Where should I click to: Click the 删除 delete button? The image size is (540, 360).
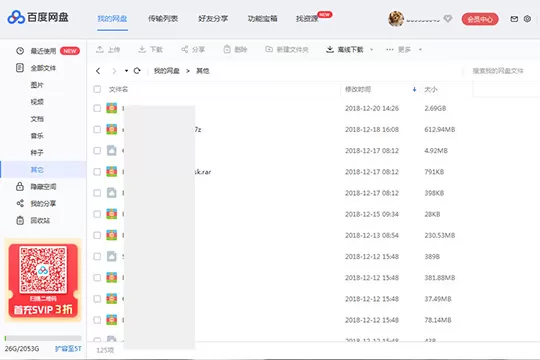(x=236, y=50)
